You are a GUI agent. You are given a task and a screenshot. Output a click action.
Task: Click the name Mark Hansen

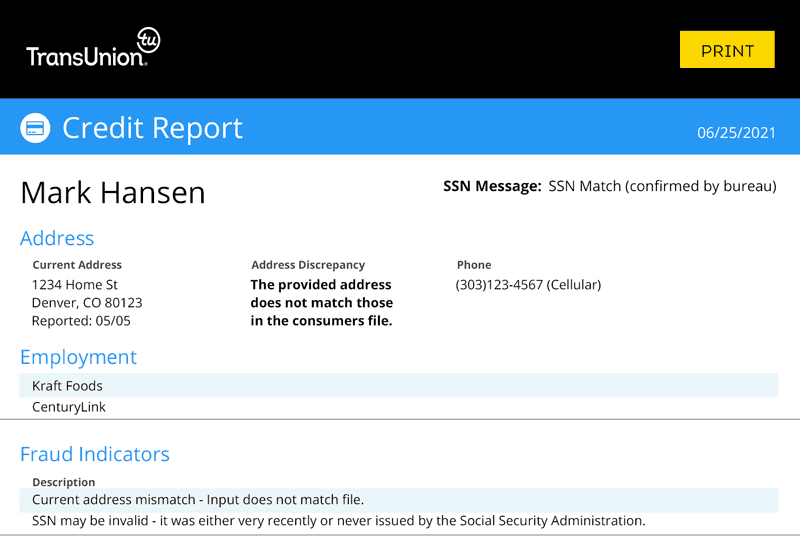point(113,192)
